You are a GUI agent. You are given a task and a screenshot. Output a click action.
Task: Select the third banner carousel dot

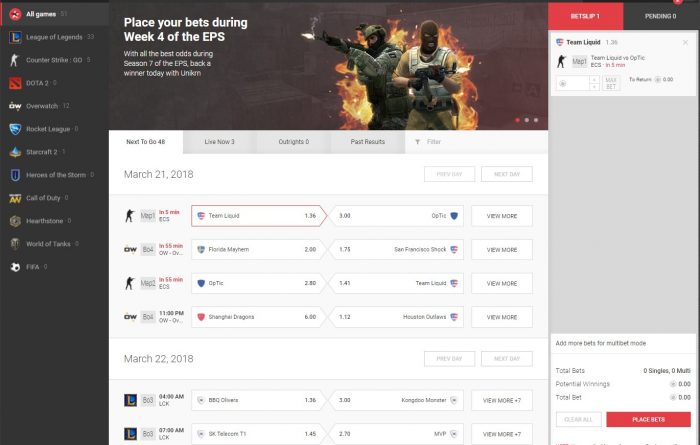click(x=536, y=120)
